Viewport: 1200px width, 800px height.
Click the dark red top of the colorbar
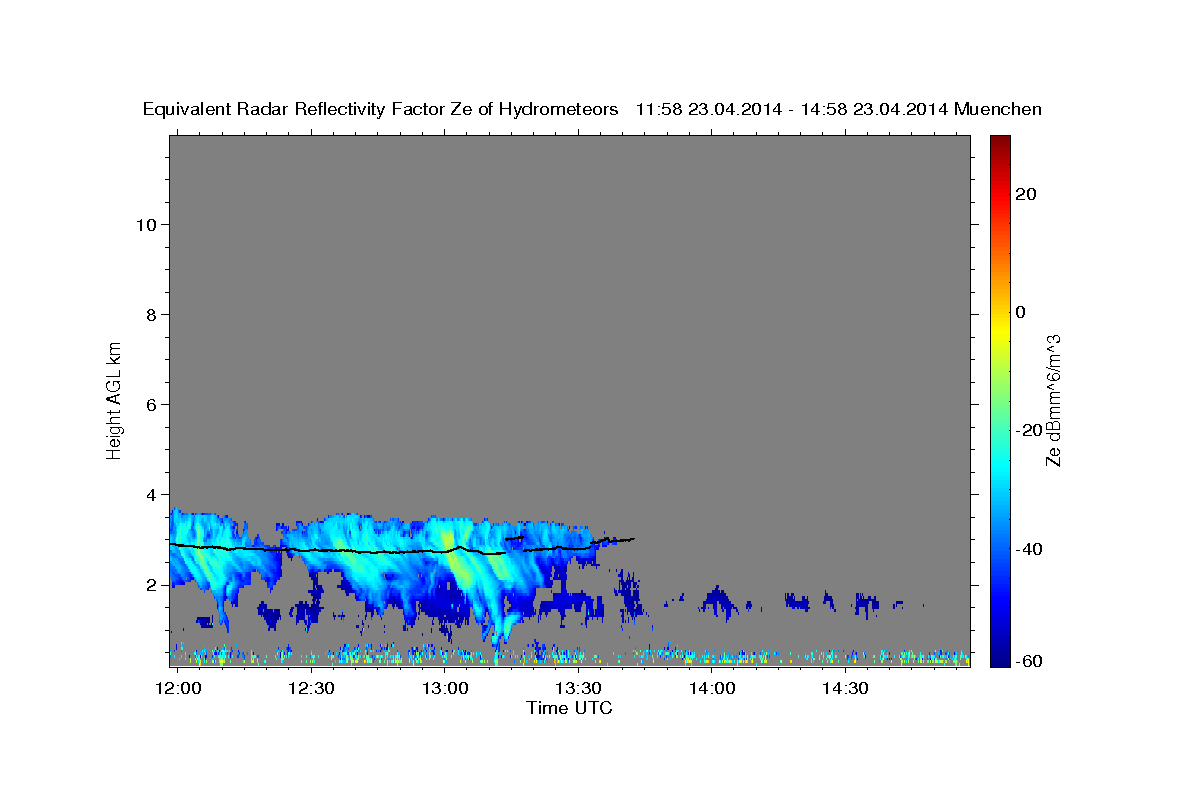coord(999,142)
